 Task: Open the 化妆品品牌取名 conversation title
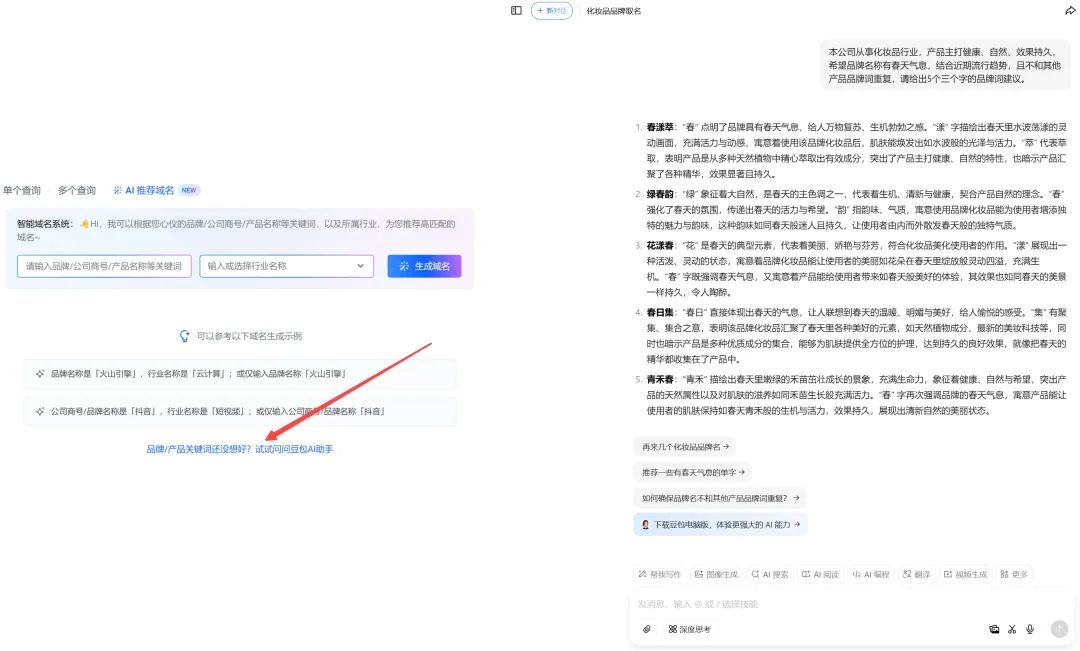tap(614, 11)
